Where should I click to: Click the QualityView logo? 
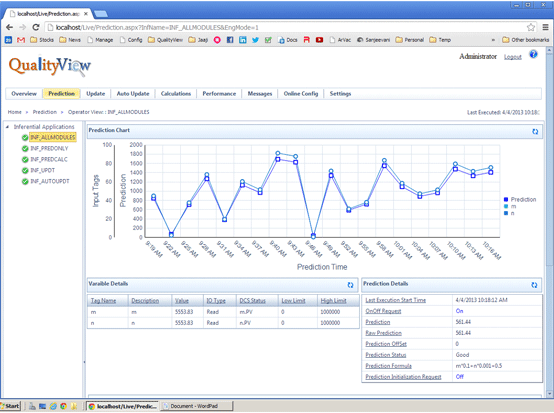[49, 66]
